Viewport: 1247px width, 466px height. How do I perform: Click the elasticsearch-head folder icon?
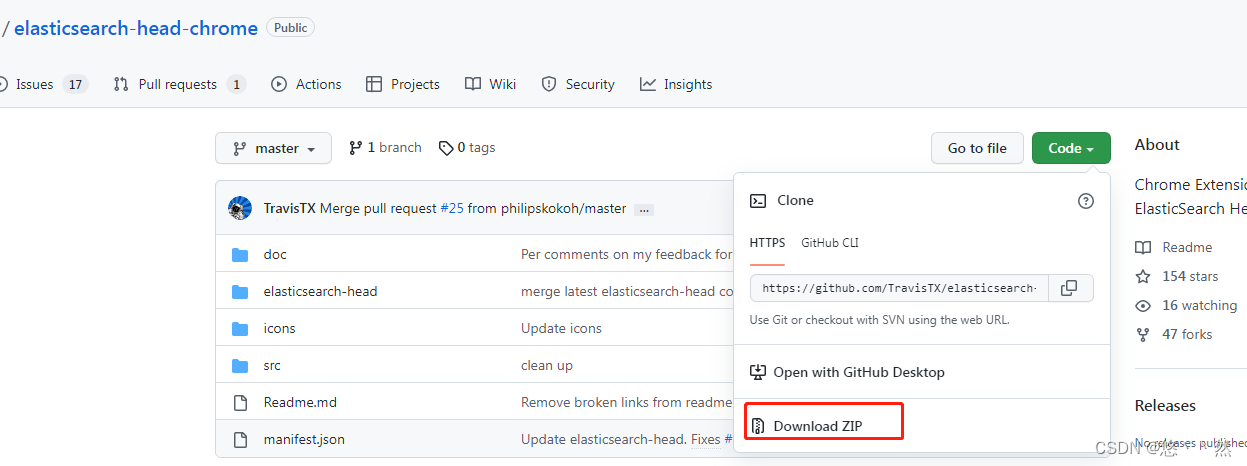click(240, 291)
